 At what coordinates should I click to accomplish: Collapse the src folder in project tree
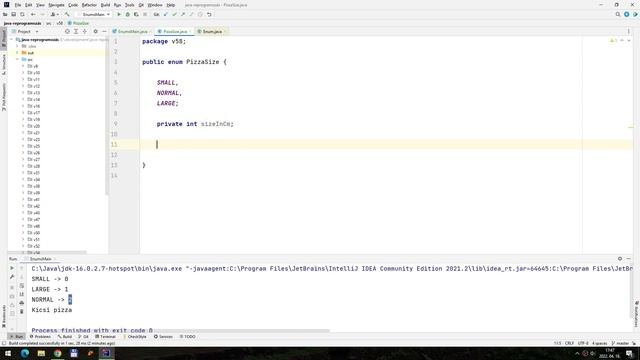pyautogui.click(x=17, y=60)
